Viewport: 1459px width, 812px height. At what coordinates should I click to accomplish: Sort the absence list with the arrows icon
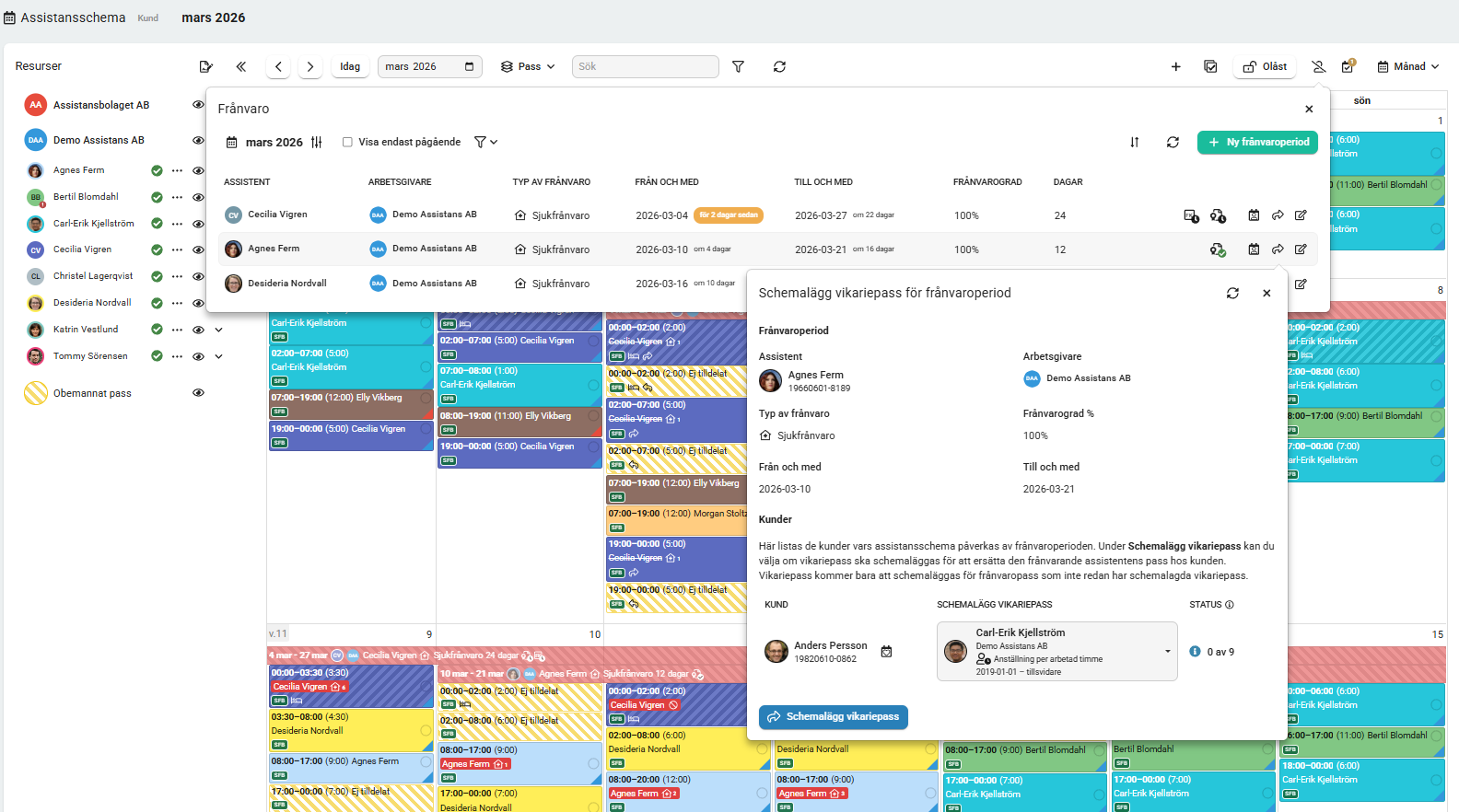pos(1134,142)
